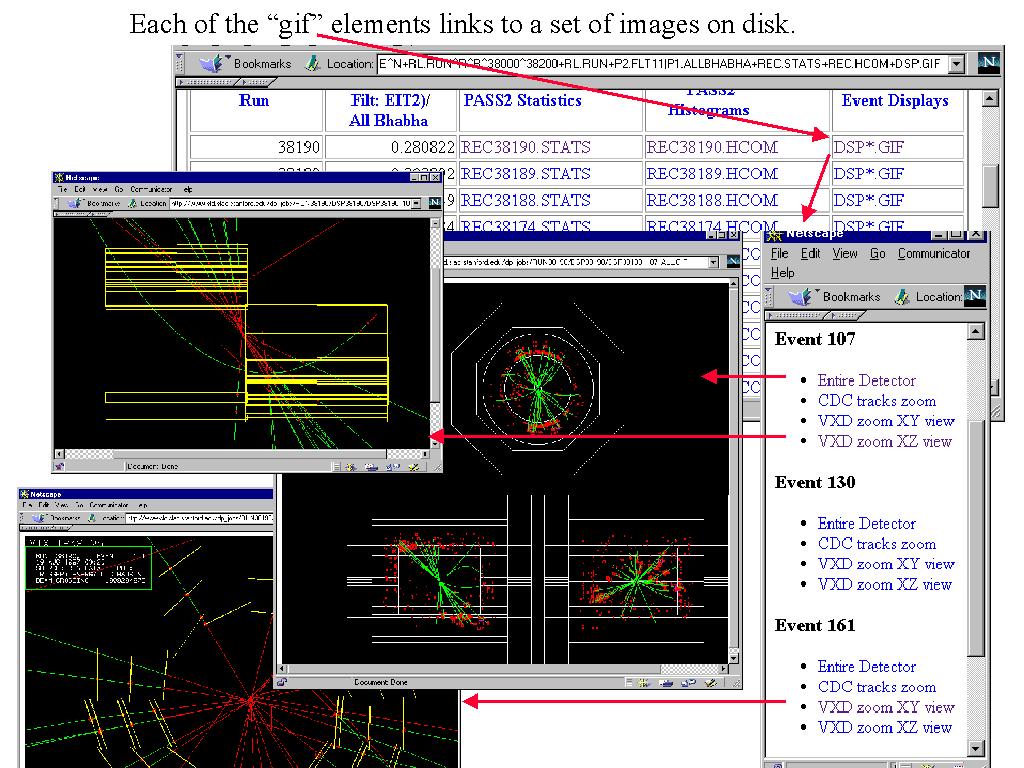This screenshot has height=768, width=1024.
Task: Open VXD zoom XZ view link under Event 161
Action: (x=884, y=727)
